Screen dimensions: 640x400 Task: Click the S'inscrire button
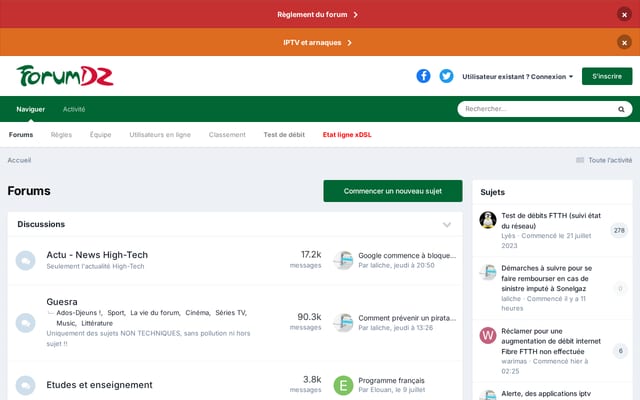(607, 76)
